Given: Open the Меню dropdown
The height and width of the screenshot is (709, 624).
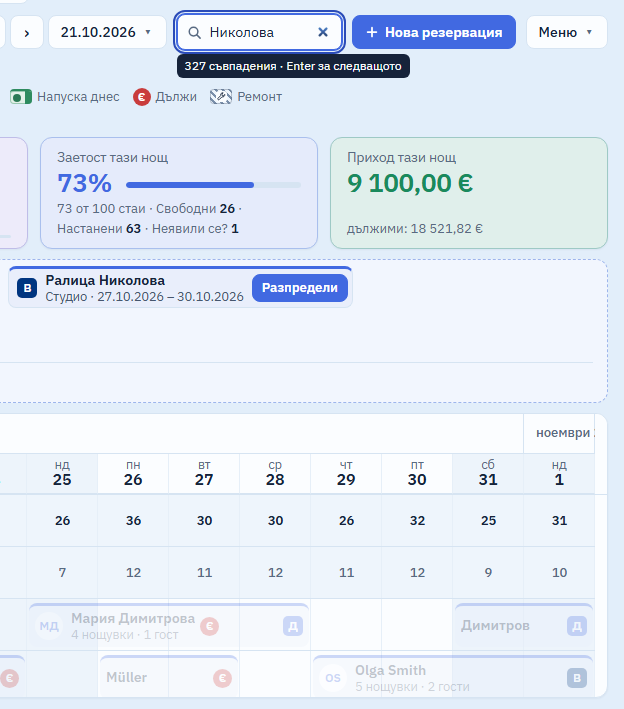Looking at the screenshot, I should (567, 32).
